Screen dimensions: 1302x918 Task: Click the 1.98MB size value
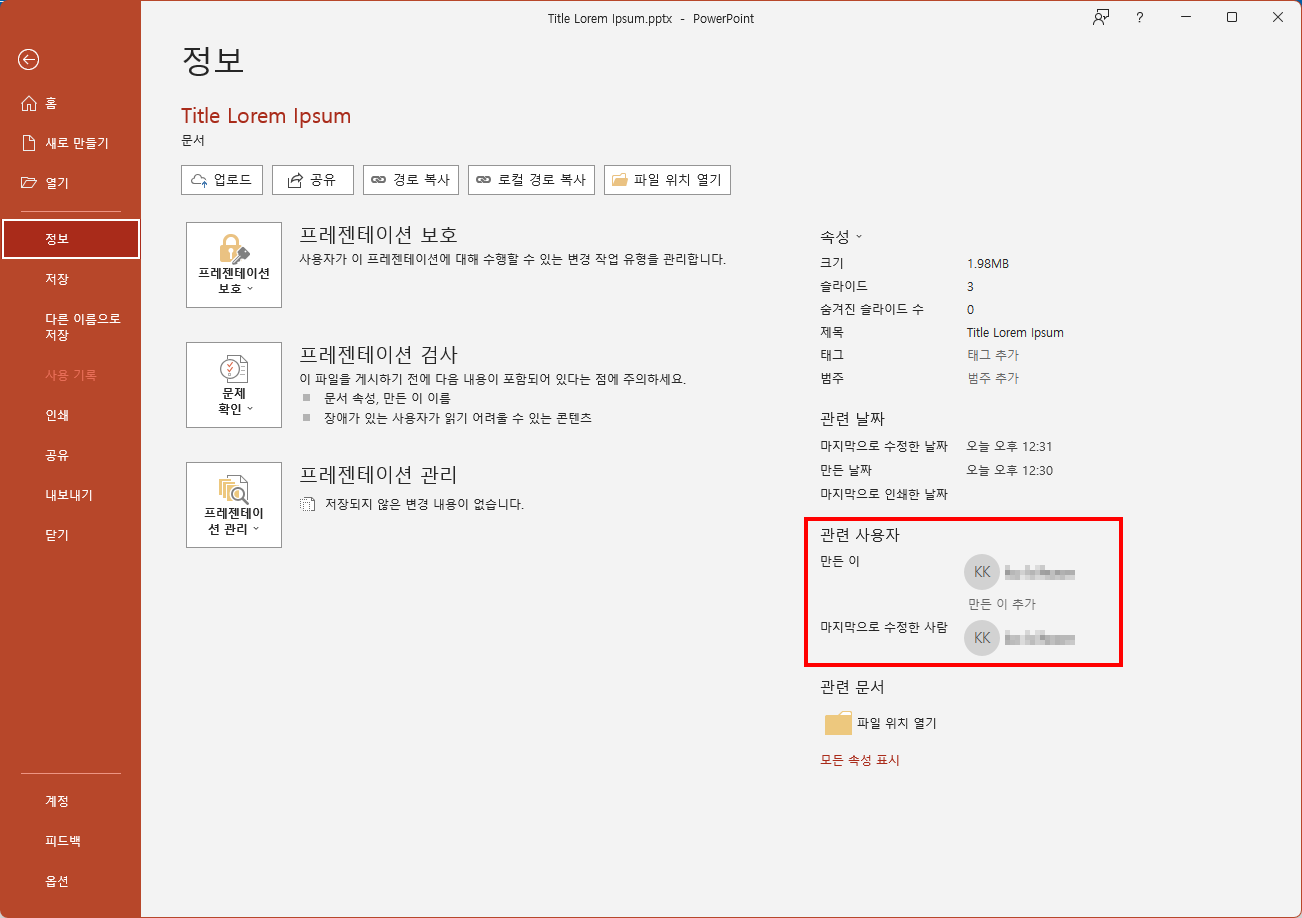click(988, 263)
